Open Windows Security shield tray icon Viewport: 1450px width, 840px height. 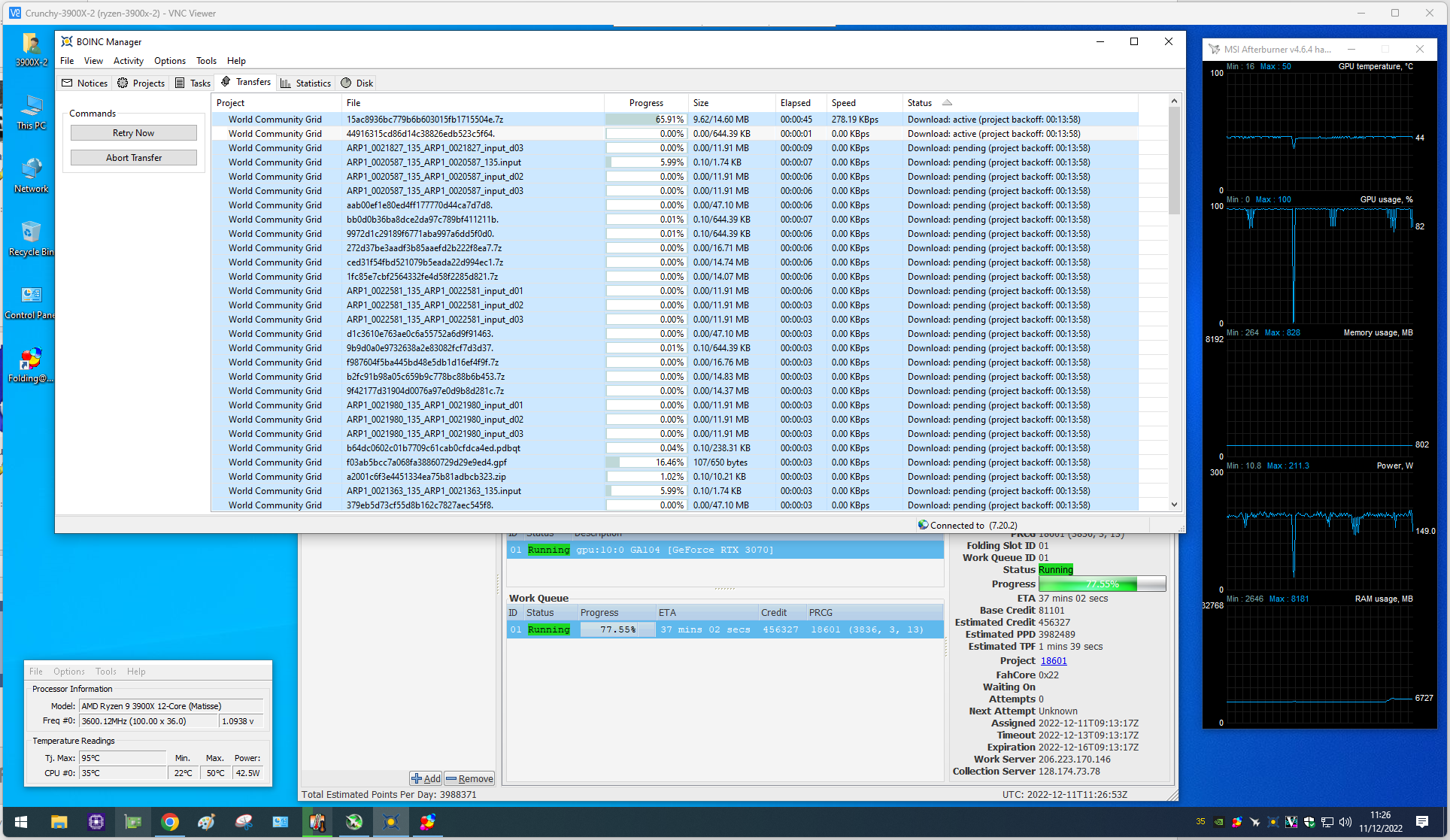pos(1309,822)
